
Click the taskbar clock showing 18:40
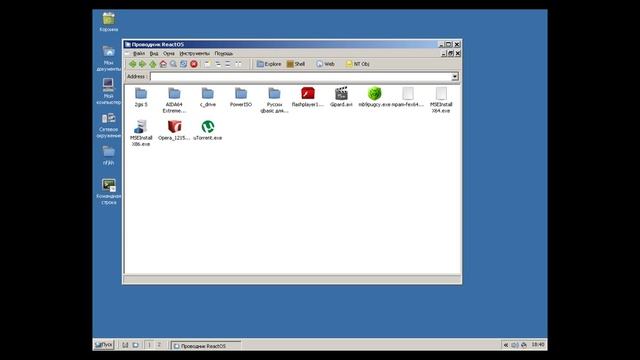pyautogui.click(x=538, y=345)
